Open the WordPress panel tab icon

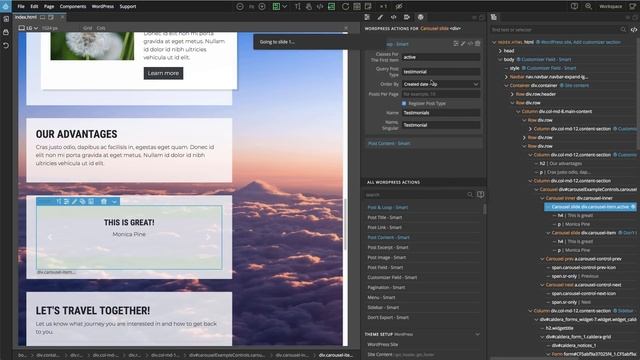(x=420, y=17)
